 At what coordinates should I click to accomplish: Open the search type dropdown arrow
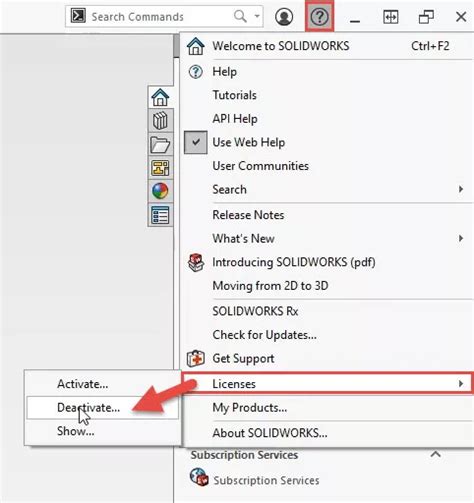point(257,16)
